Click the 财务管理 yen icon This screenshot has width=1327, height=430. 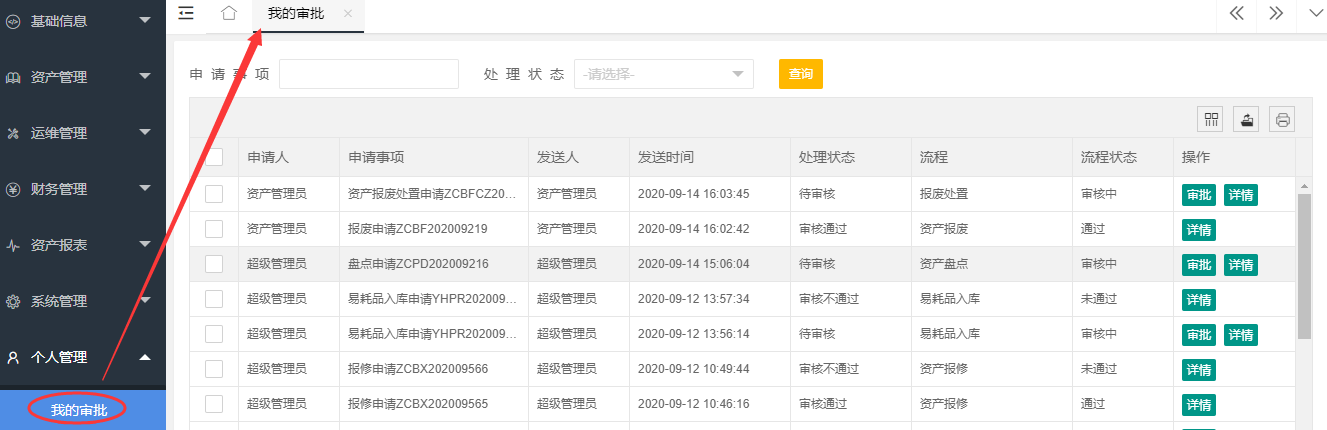[x=13, y=188]
